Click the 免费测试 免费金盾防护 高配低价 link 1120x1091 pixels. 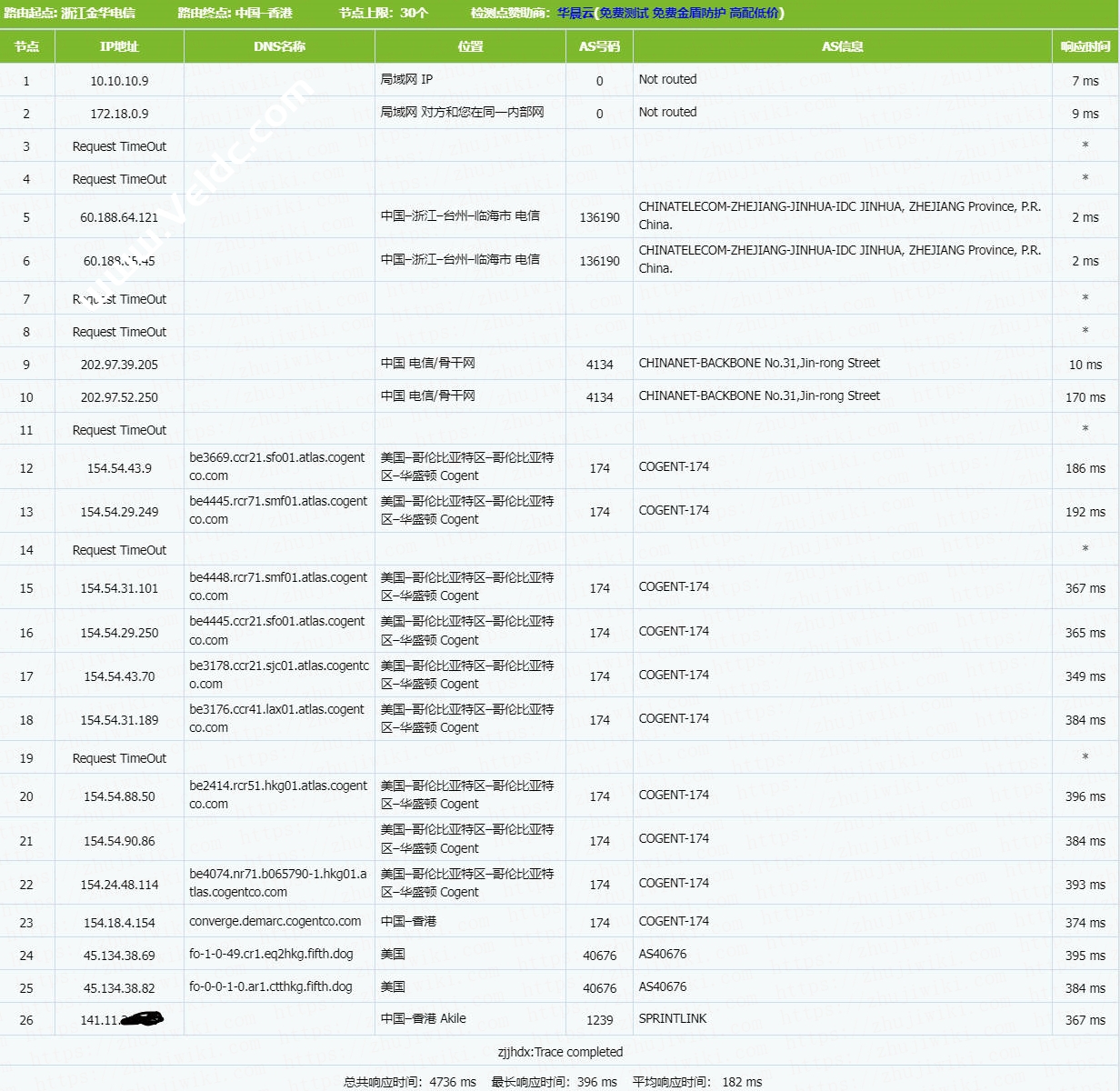click(689, 13)
